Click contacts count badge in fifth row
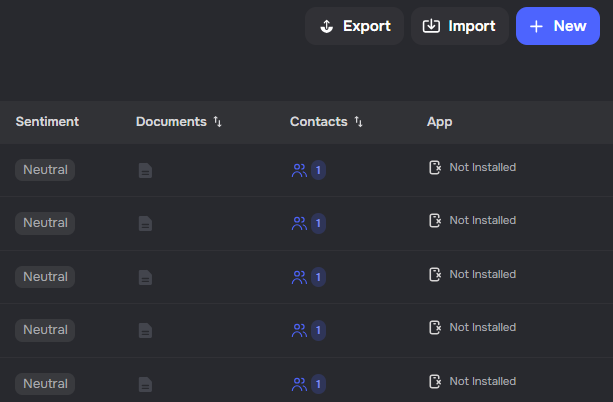 (x=318, y=384)
